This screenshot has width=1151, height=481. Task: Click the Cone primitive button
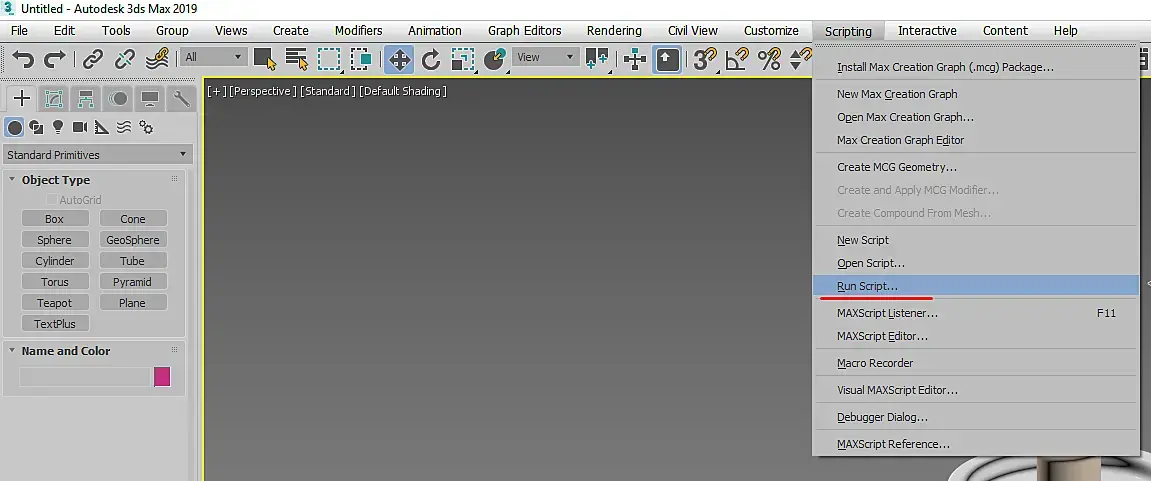tap(133, 219)
